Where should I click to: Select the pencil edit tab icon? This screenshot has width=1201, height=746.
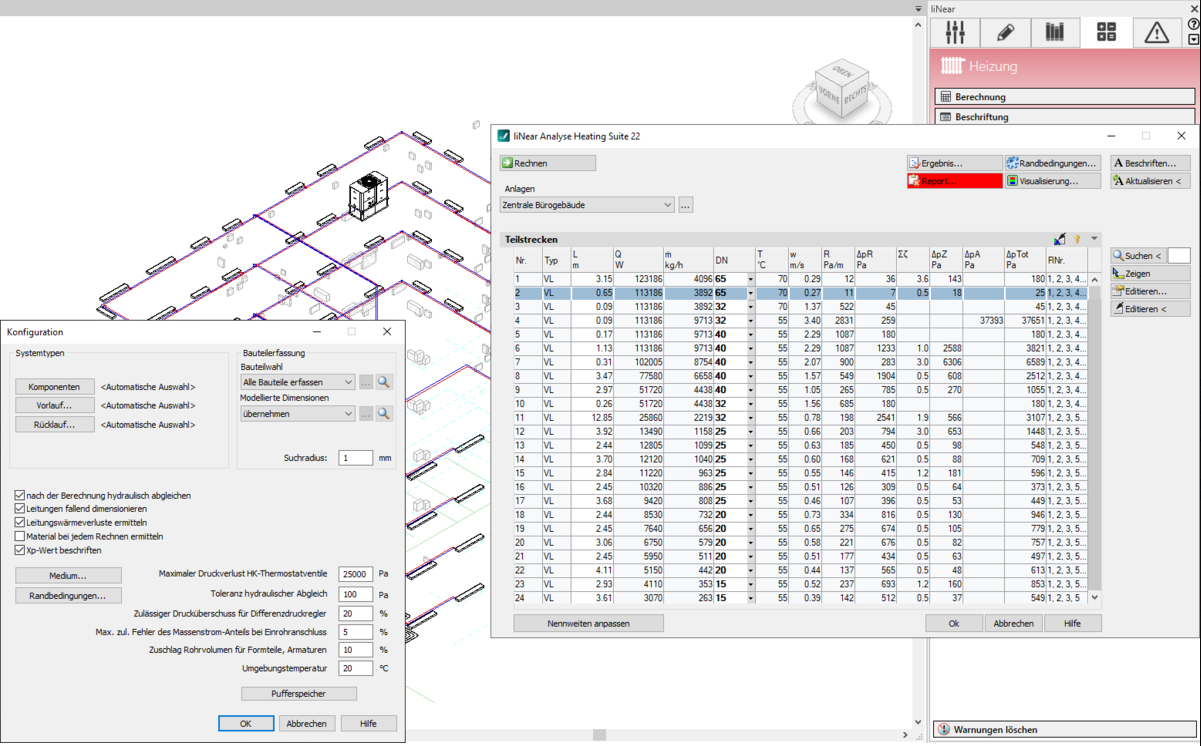click(x=1005, y=32)
